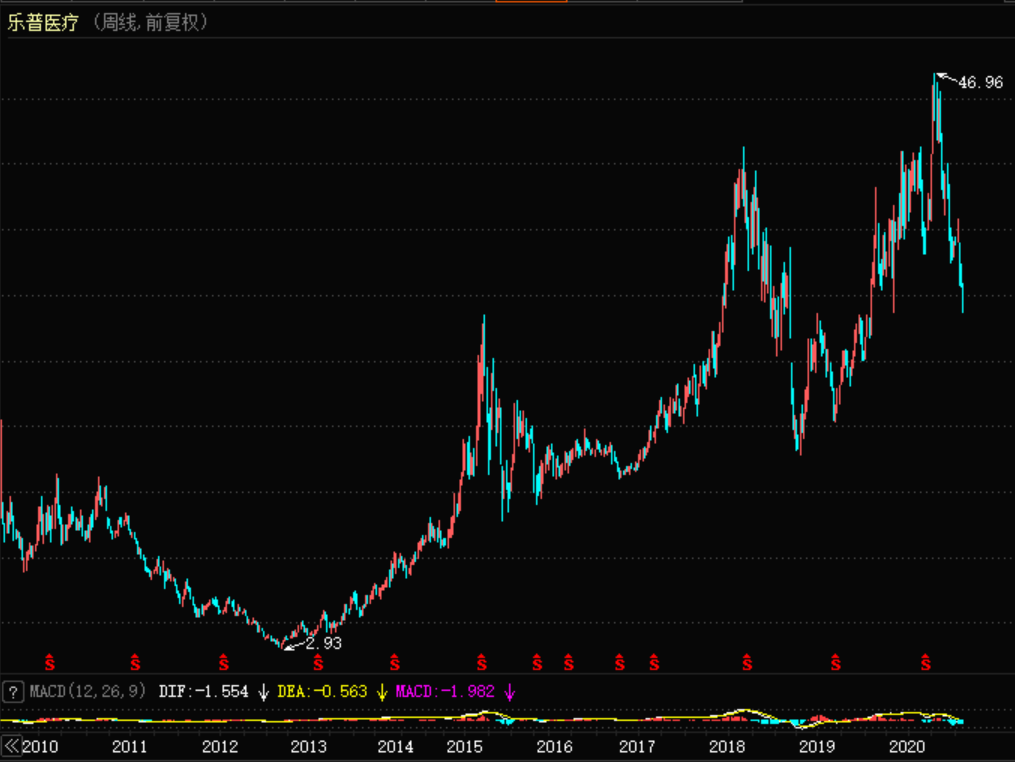
Task: Click the 2012 year label on time axis
Action: click(220, 746)
